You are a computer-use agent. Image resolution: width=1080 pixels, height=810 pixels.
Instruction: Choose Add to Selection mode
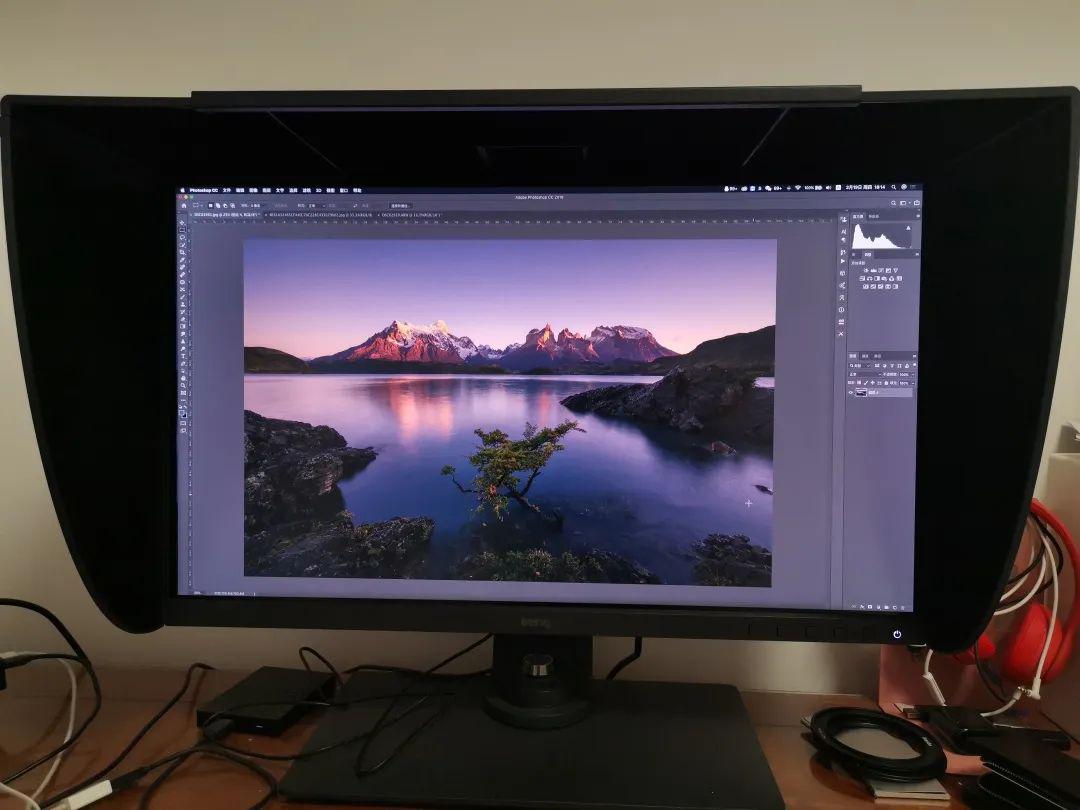218,206
